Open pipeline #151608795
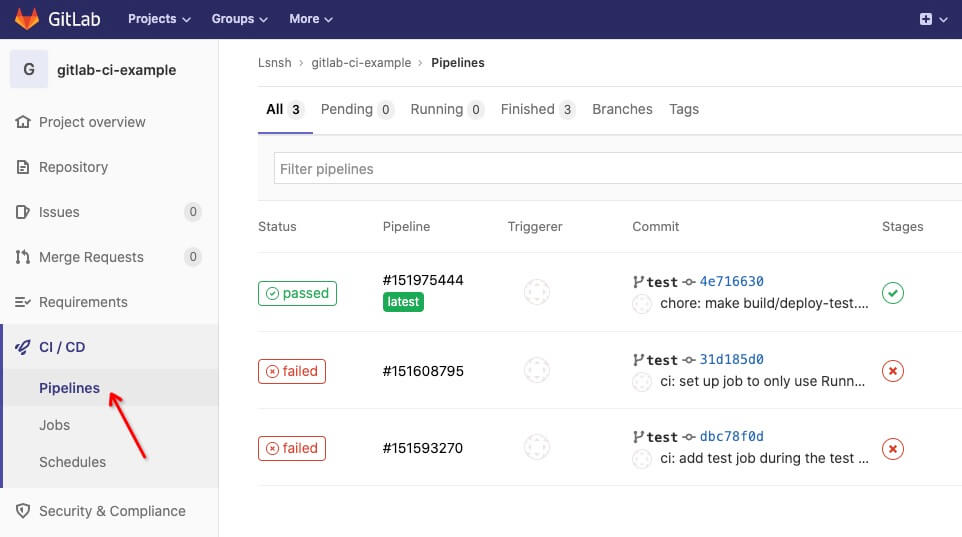This screenshot has width=962, height=537. [x=423, y=371]
